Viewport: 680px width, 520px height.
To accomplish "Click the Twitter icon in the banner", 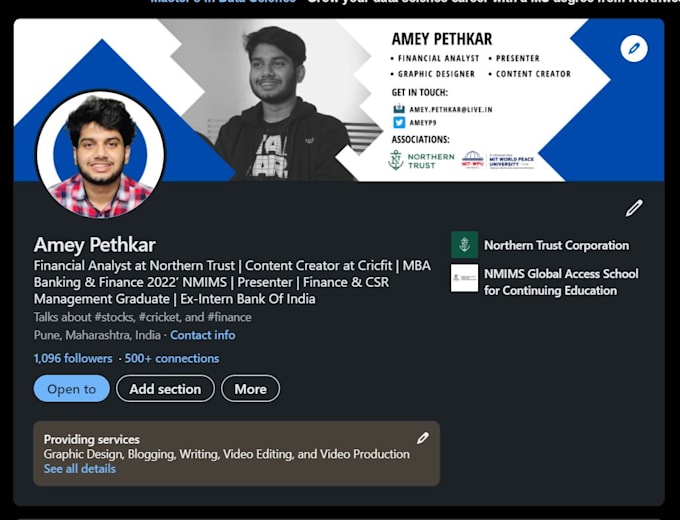I will 399,123.
